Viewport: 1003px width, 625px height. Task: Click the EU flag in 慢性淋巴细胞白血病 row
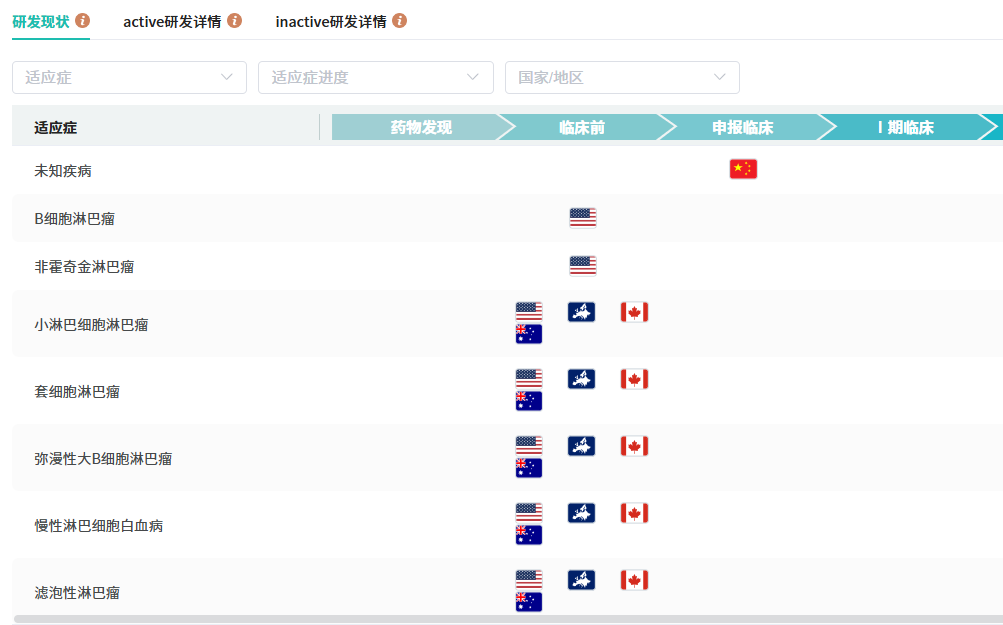pyautogui.click(x=581, y=513)
